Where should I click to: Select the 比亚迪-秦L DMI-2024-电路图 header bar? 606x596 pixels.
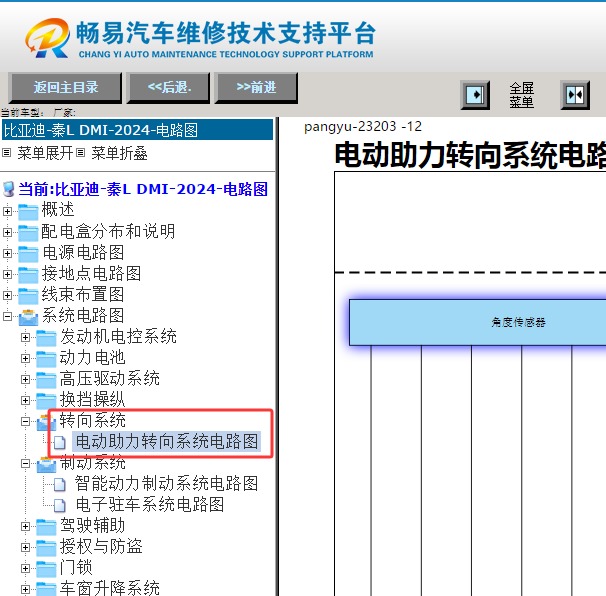point(137,130)
